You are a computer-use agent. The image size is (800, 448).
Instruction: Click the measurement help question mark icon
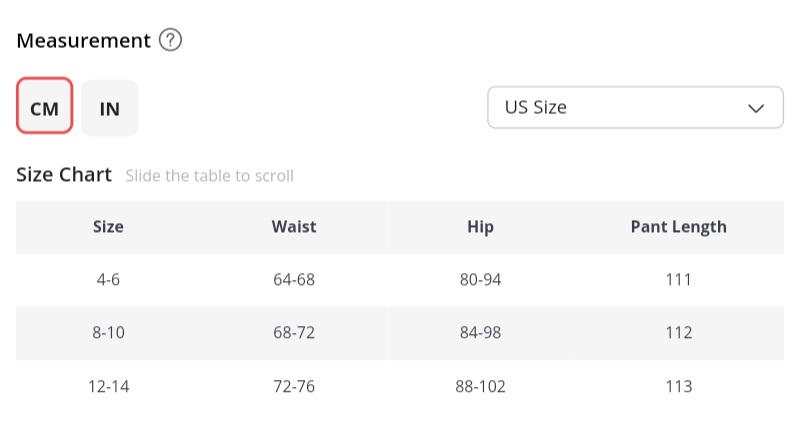click(171, 41)
